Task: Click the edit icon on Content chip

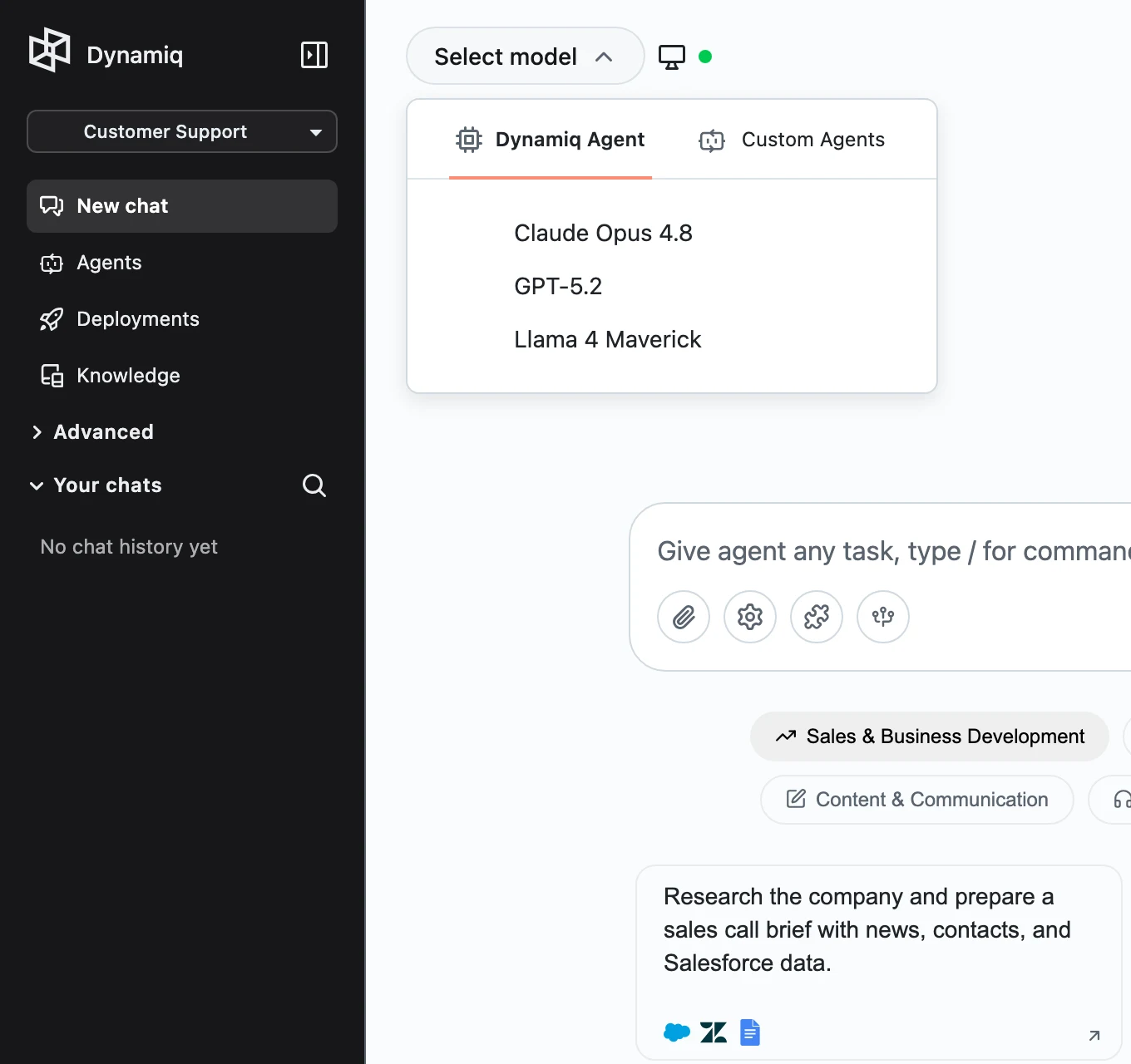Action: pyautogui.click(x=796, y=799)
